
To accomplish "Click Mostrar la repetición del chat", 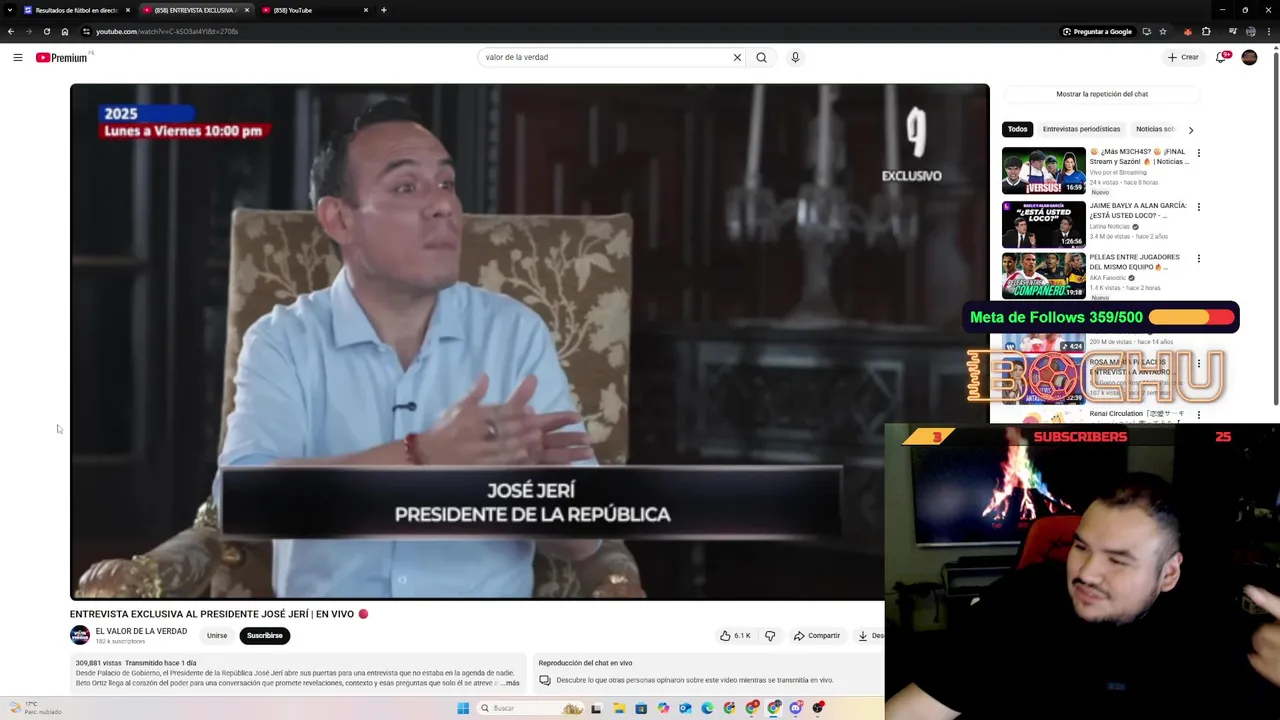I will pyautogui.click(x=1102, y=94).
